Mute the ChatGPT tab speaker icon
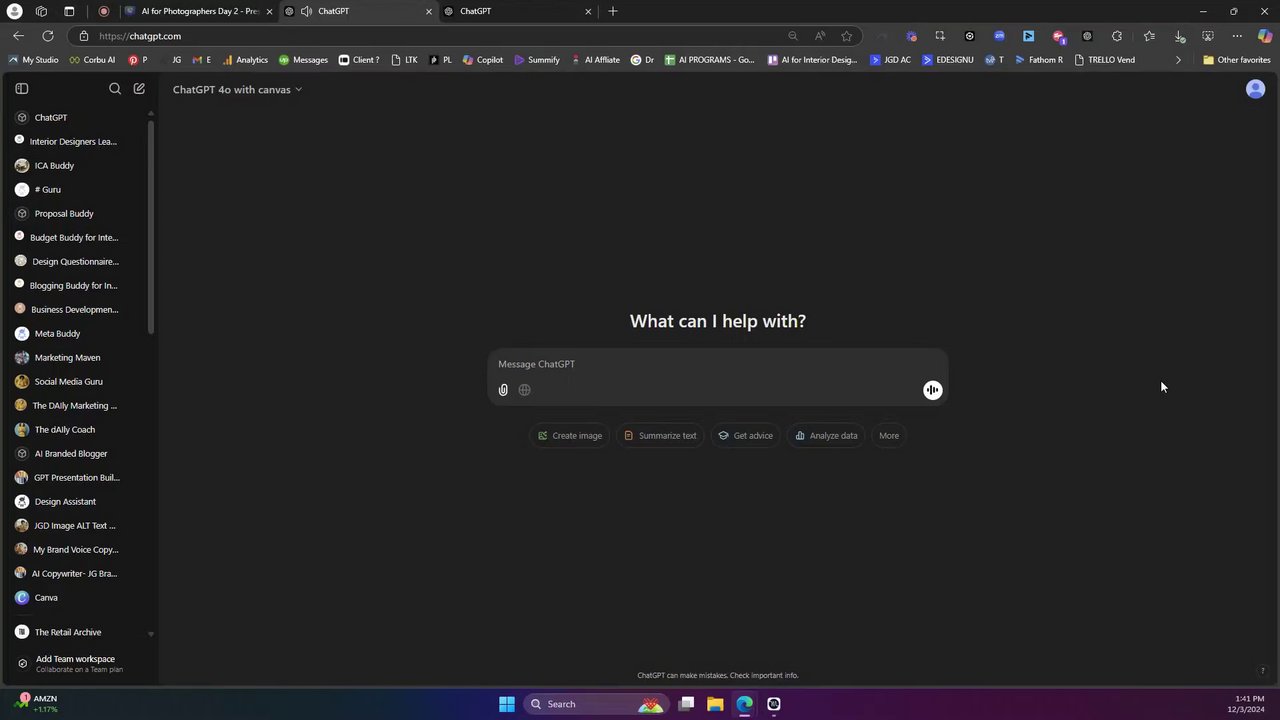 pyautogui.click(x=305, y=11)
